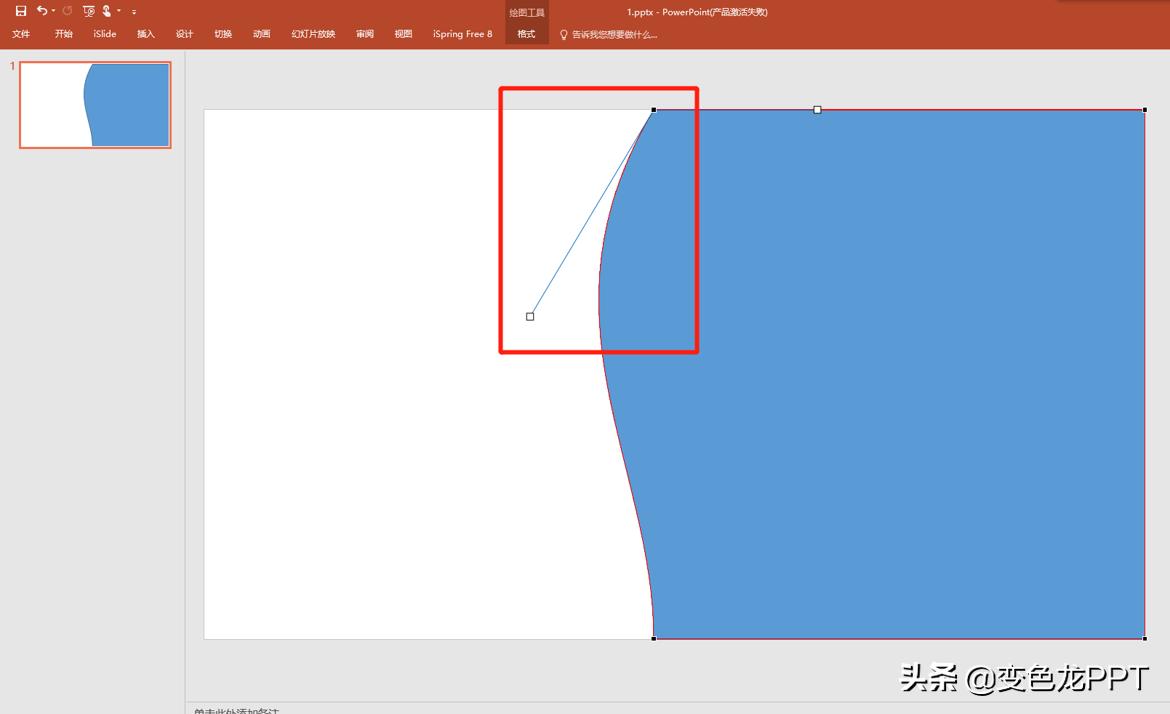Click the white handle on top edge
This screenshot has width=1170, height=714.
817,110
